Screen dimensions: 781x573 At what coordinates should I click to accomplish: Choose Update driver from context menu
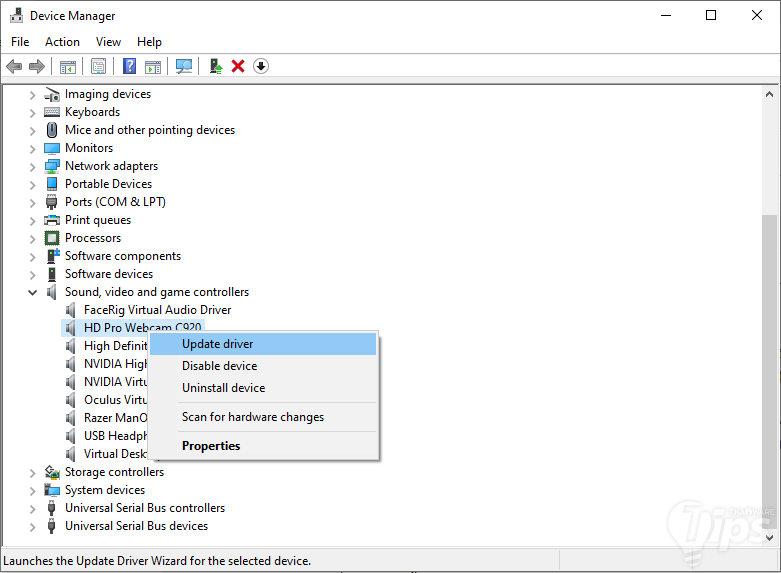[x=263, y=344]
